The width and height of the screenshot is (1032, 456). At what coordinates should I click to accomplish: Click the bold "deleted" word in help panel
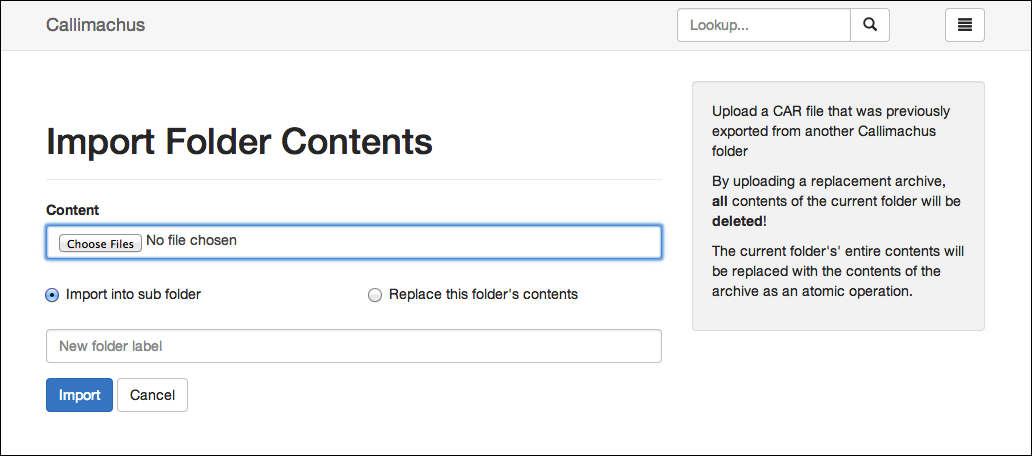tap(736, 221)
